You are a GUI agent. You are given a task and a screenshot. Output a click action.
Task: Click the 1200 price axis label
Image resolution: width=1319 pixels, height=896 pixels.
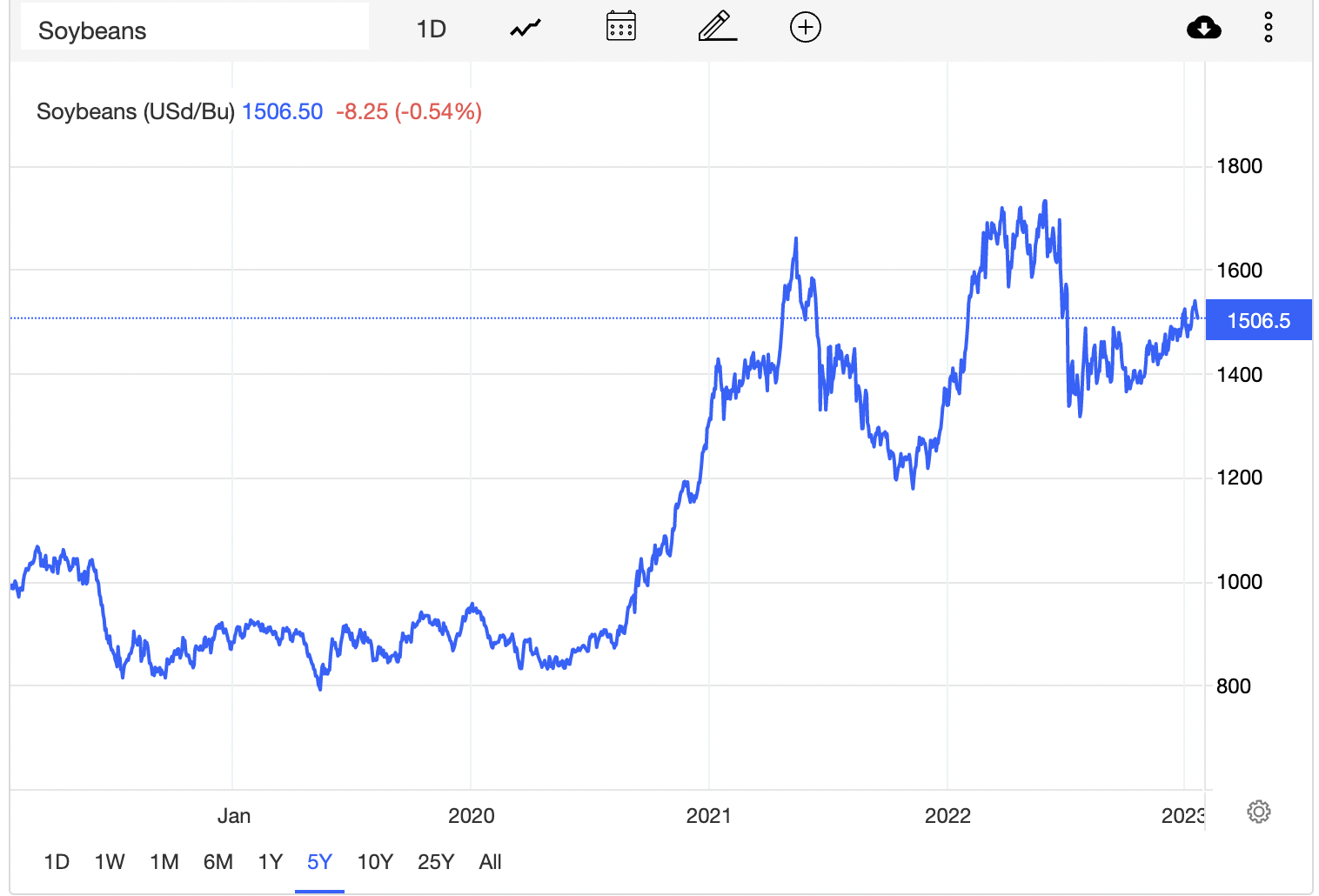pyautogui.click(x=1239, y=478)
